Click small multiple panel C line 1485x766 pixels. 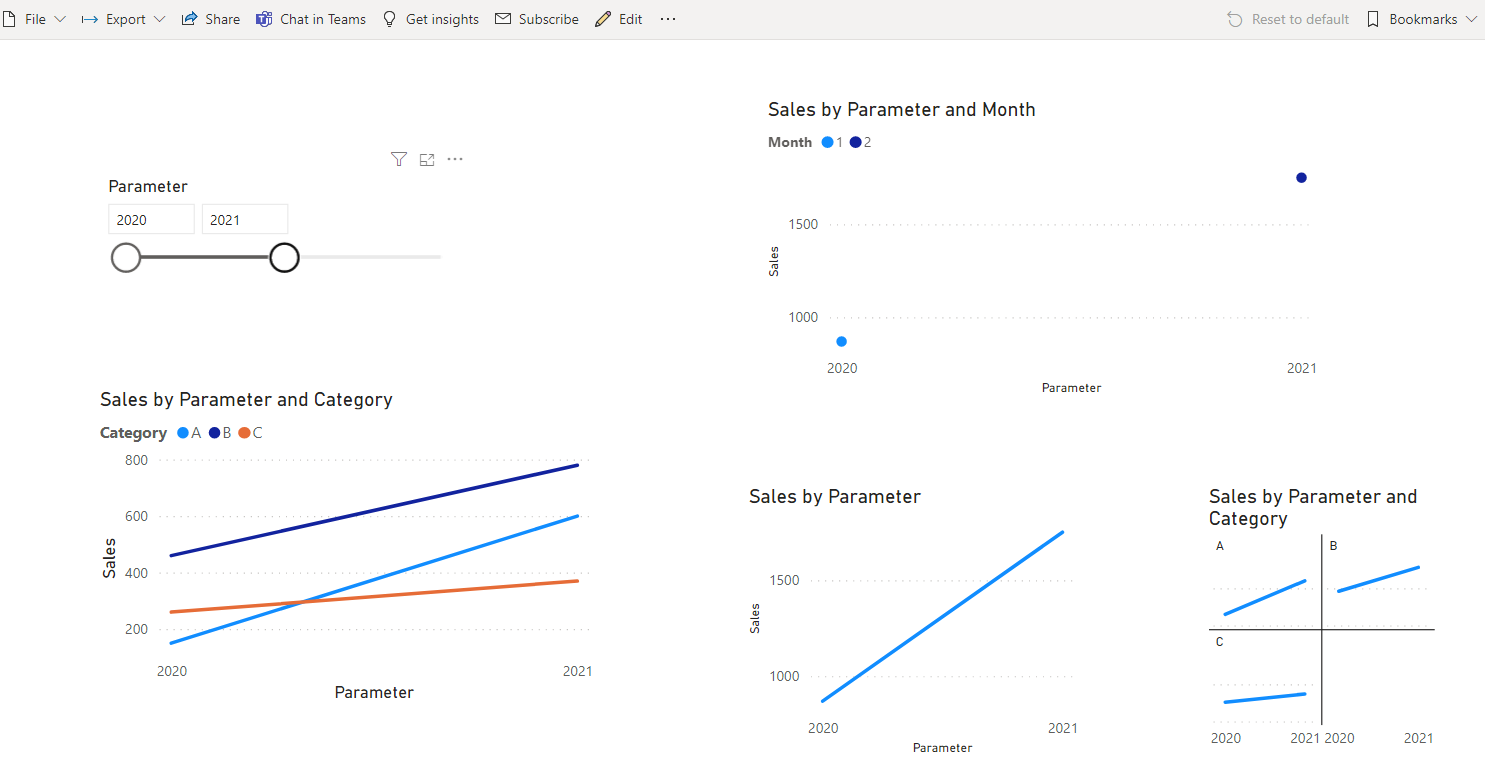pos(1264,698)
